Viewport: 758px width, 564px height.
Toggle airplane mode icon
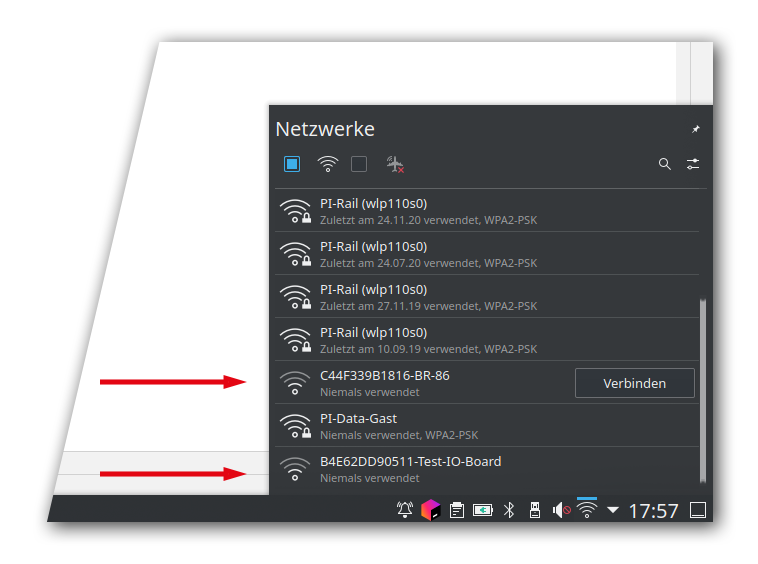pyautogui.click(x=395, y=164)
